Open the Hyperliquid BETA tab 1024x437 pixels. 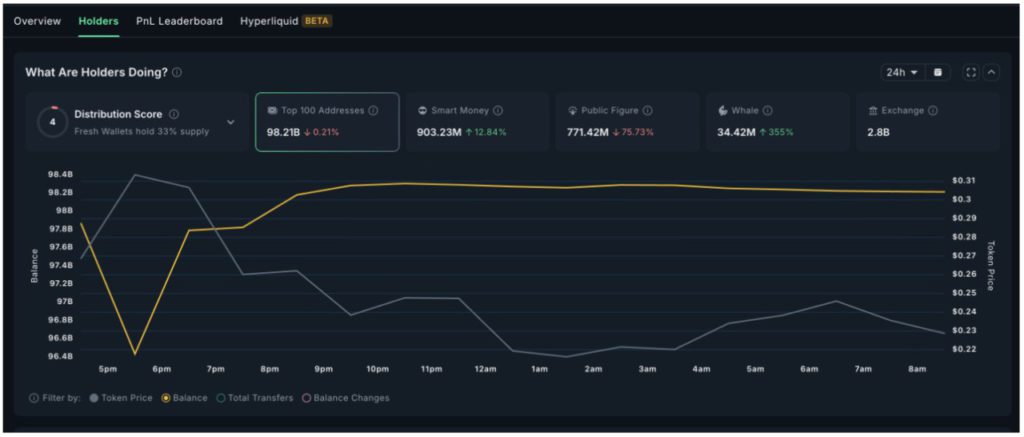tap(285, 21)
